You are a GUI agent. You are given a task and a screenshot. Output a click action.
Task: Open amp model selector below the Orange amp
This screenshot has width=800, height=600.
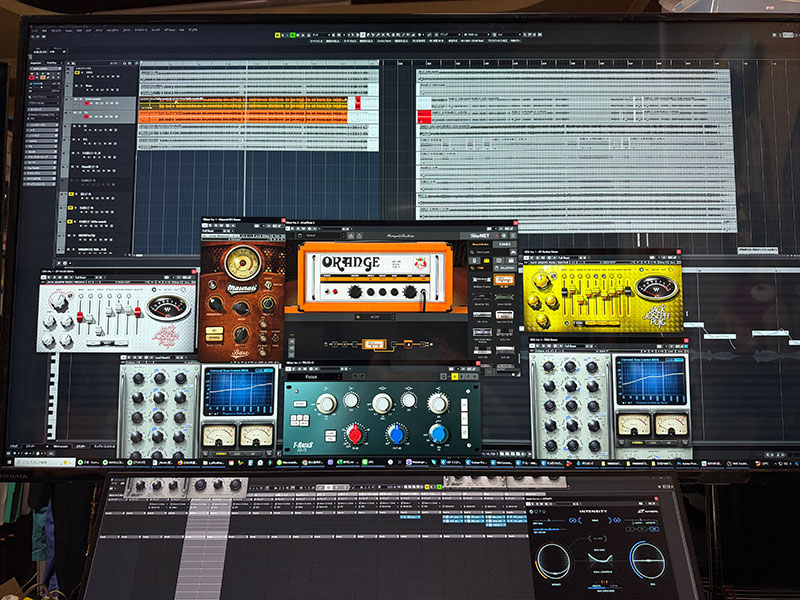[x=375, y=317]
